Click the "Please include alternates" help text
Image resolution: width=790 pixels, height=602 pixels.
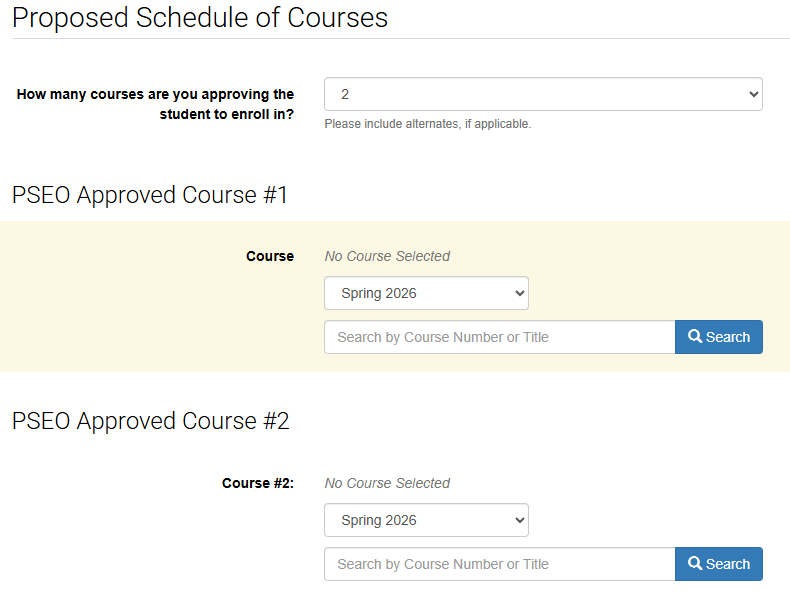tap(427, 124)
